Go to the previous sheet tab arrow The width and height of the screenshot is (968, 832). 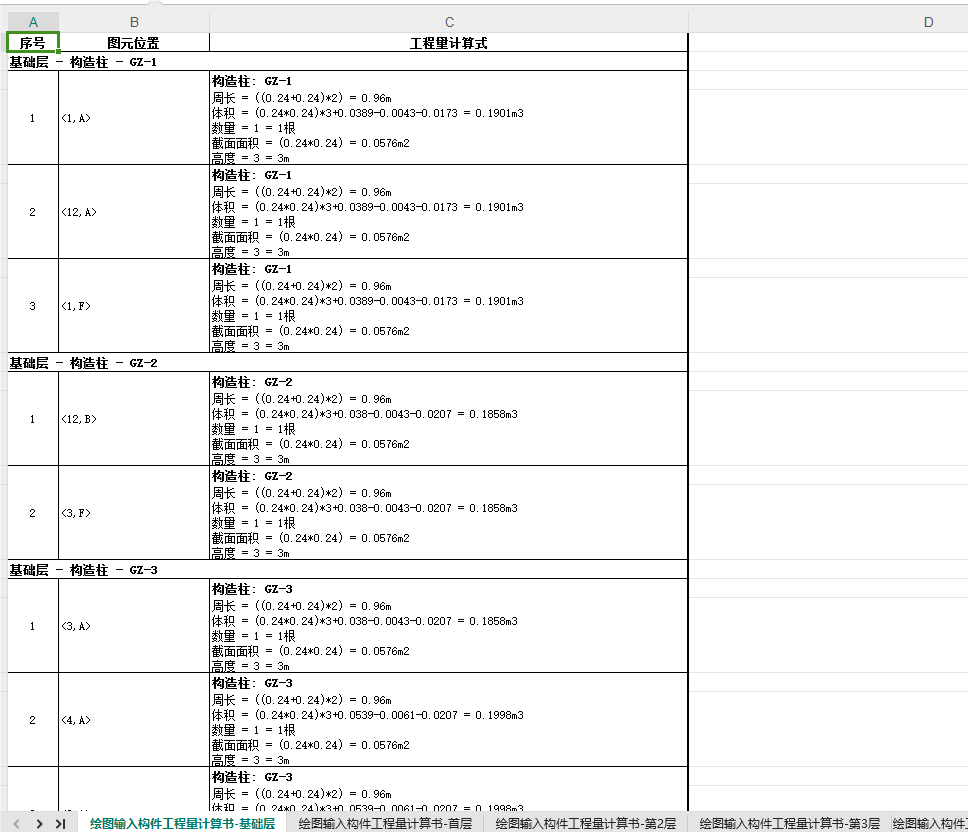pyautogui.click(x=17, y=823)
